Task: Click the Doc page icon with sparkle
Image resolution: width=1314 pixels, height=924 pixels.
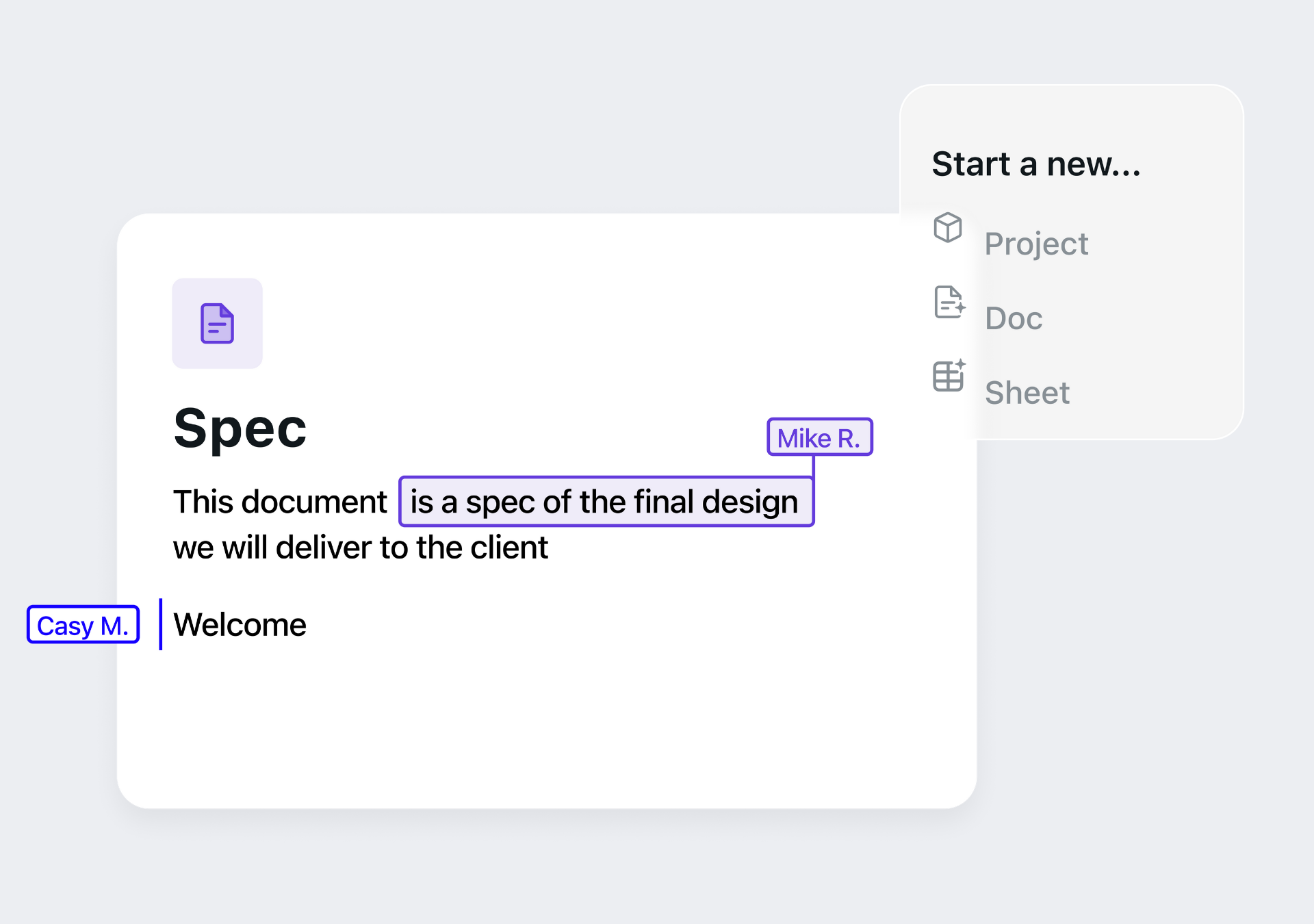Action: pos(949,302)
